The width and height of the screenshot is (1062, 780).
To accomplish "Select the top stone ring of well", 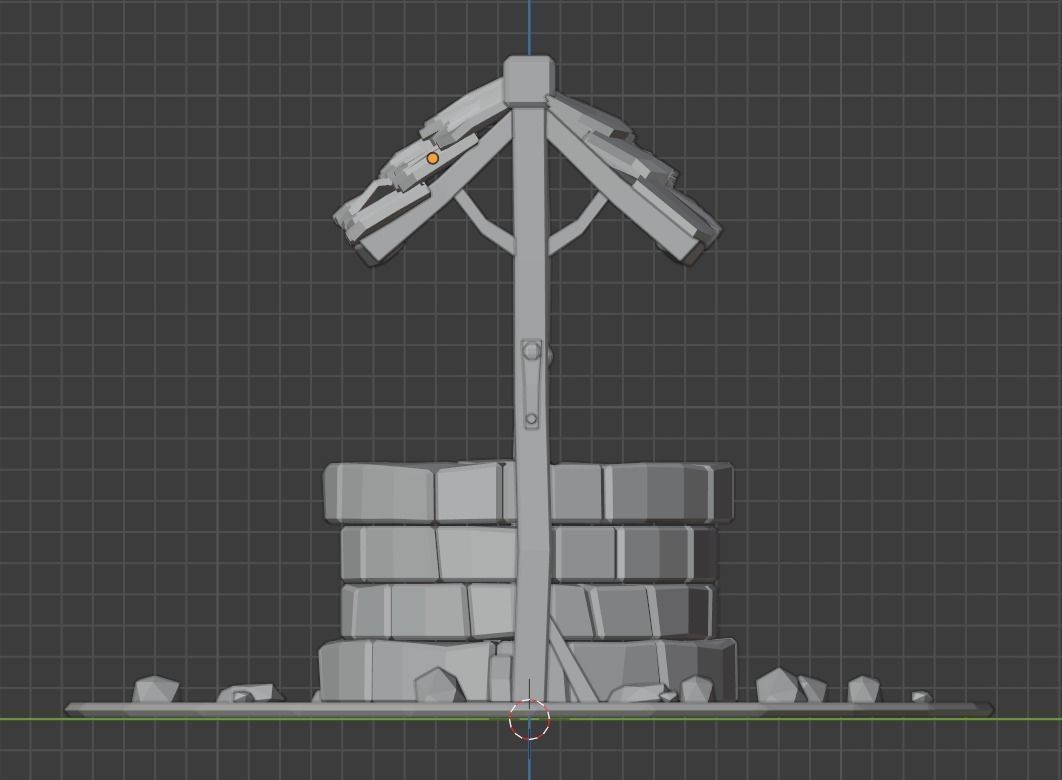I will [x=528, y=493].
